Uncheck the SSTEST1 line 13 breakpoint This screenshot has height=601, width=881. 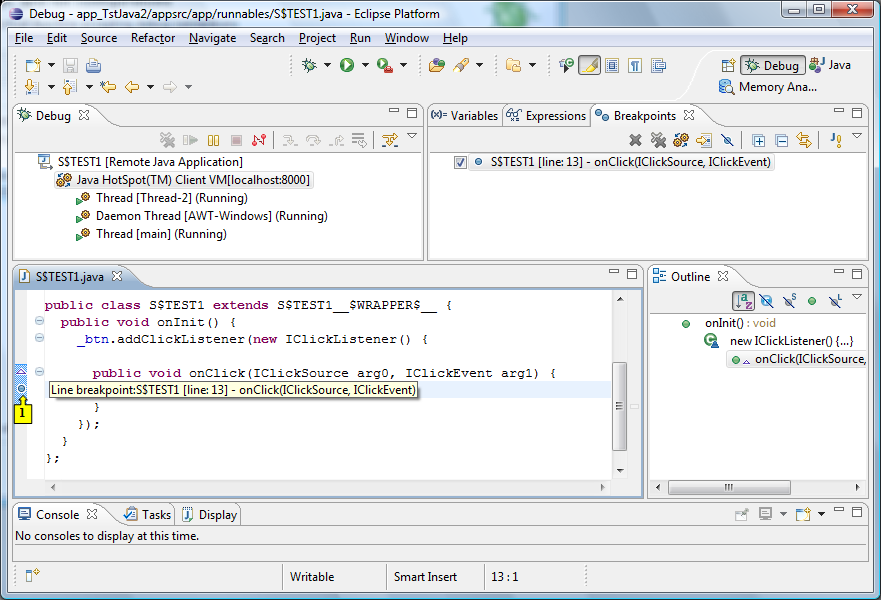point(460,161)
